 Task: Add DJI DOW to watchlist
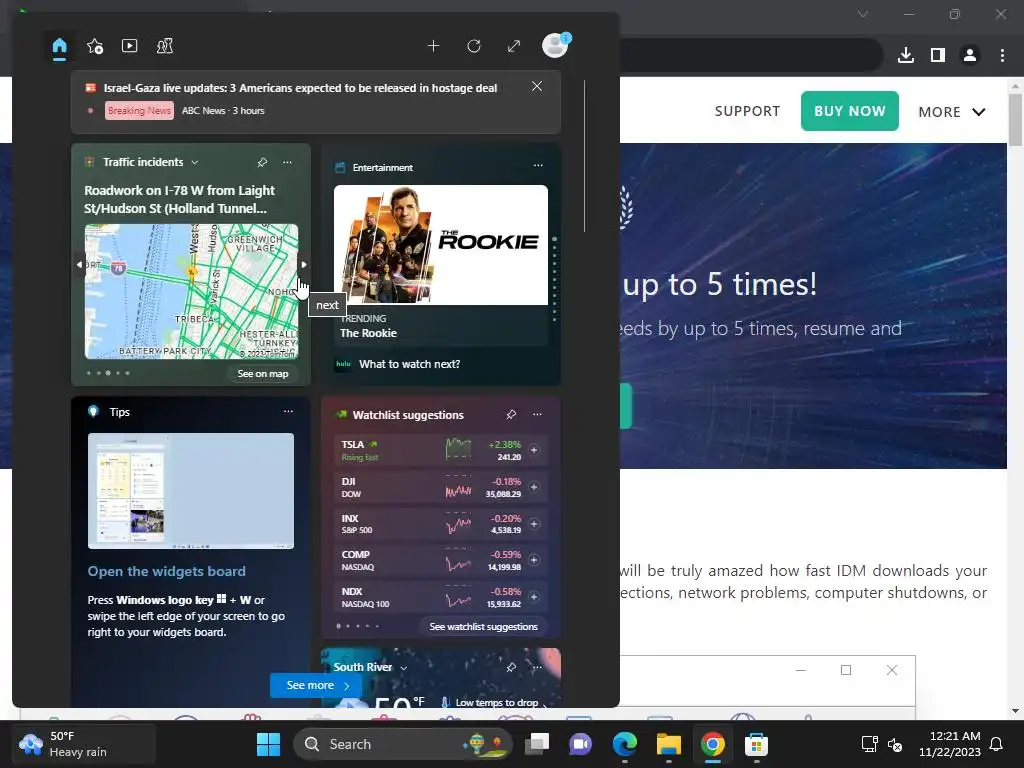[x=534, y=487]
